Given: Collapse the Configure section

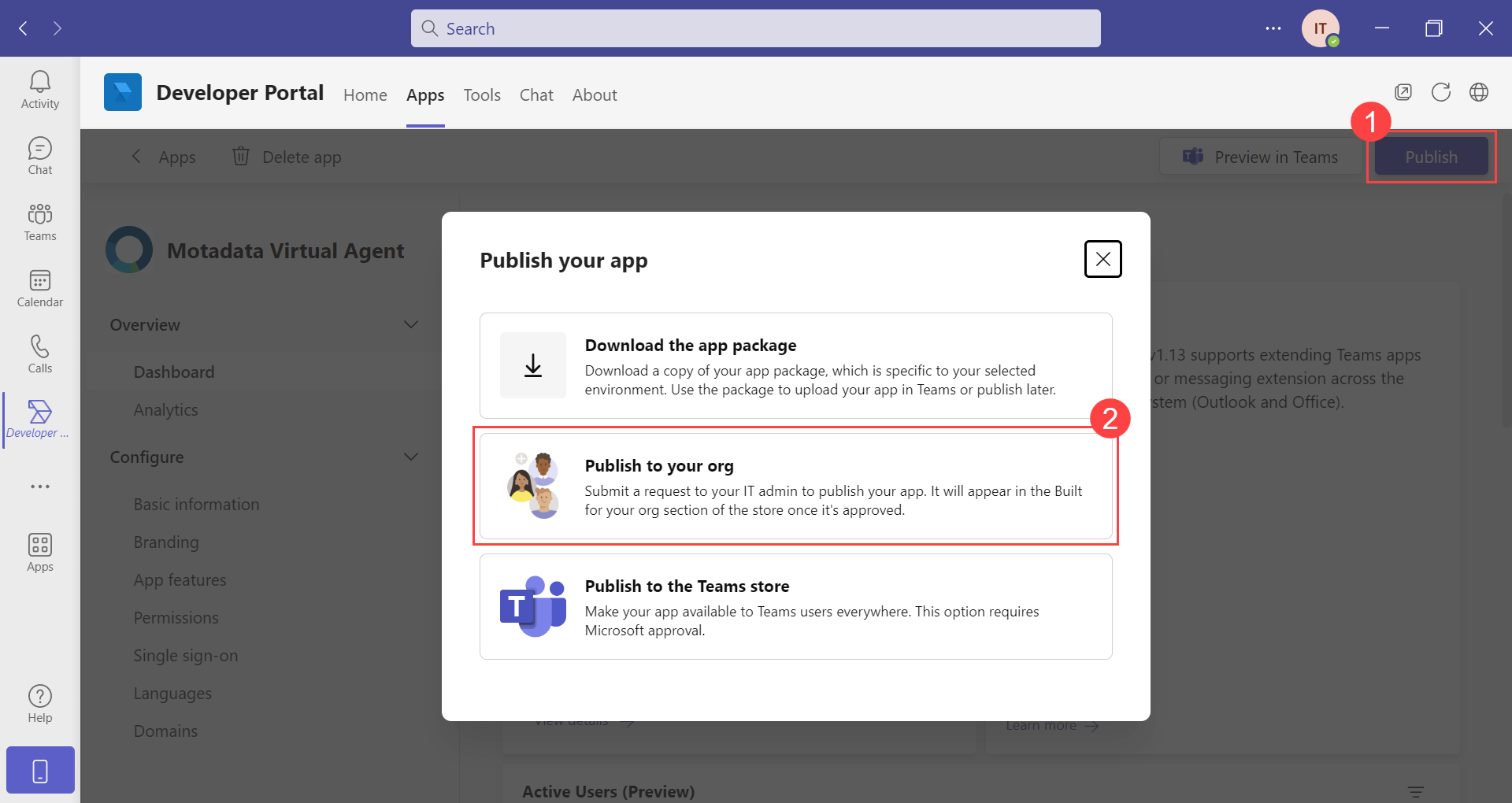Looking at the screenshot, I should pyautogui.click(x=410, y=456).
